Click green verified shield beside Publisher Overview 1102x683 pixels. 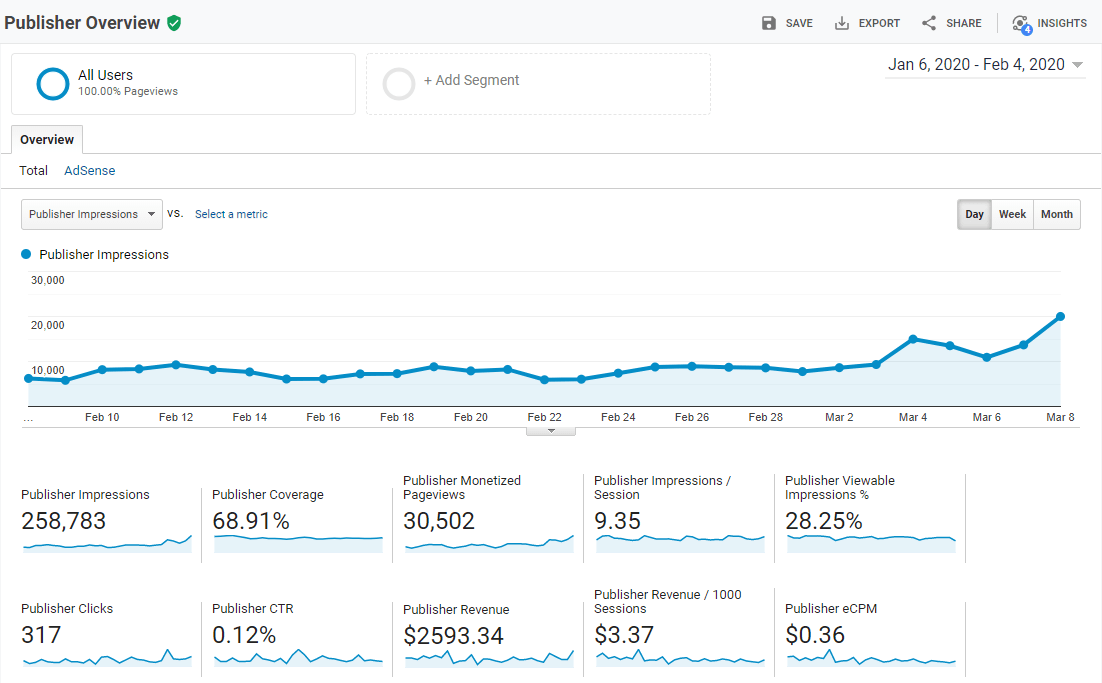pos(174,23)
